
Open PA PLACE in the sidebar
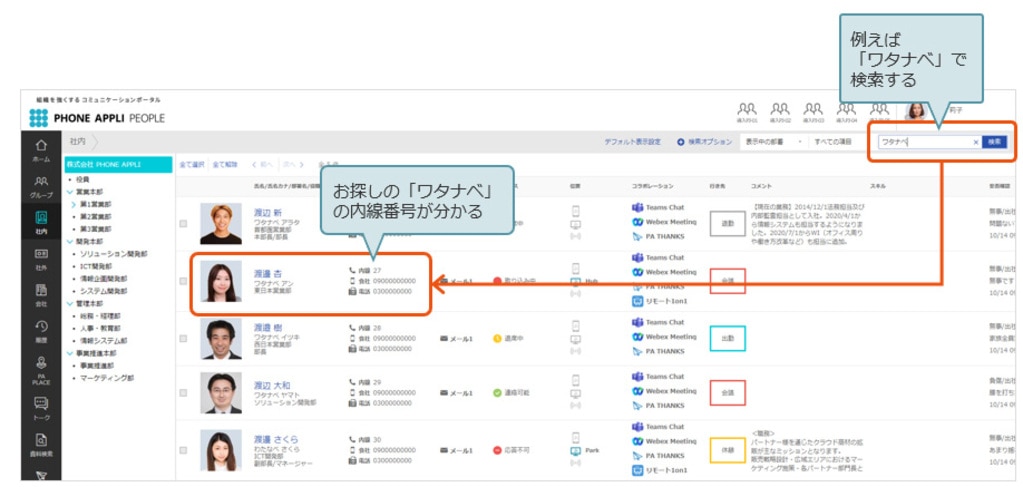(40, 368)
